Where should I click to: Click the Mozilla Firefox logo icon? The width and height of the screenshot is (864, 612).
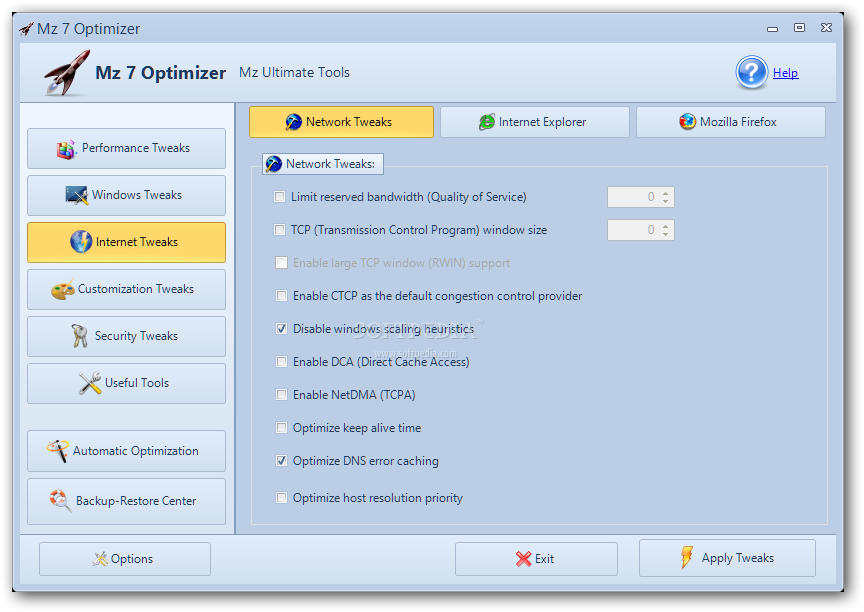tap(687, 122)
